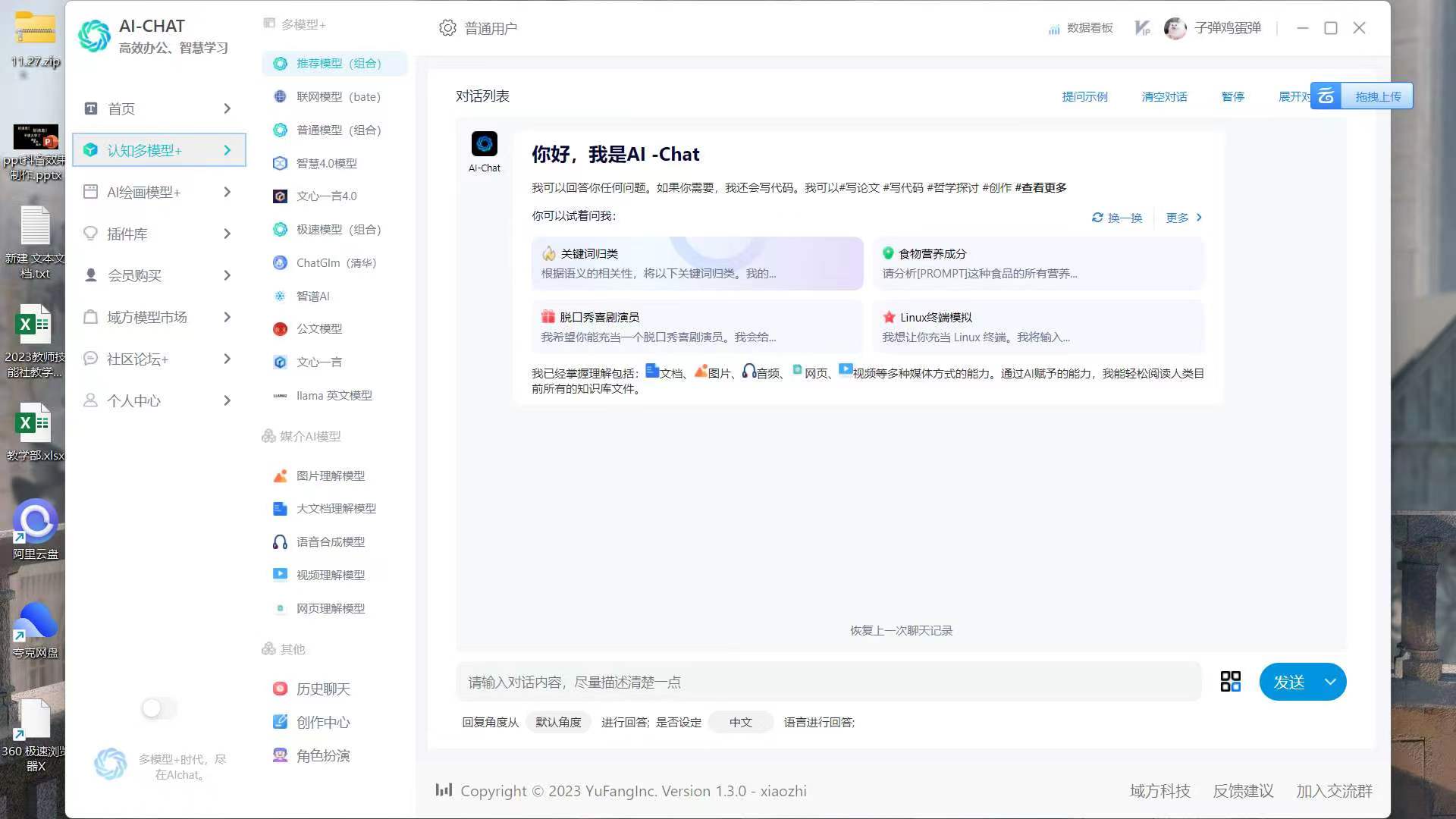Open 历史聊天 in the sidebar
Image resolution: width=1456 pixels, height=819 pixels.
click(322, 689)
